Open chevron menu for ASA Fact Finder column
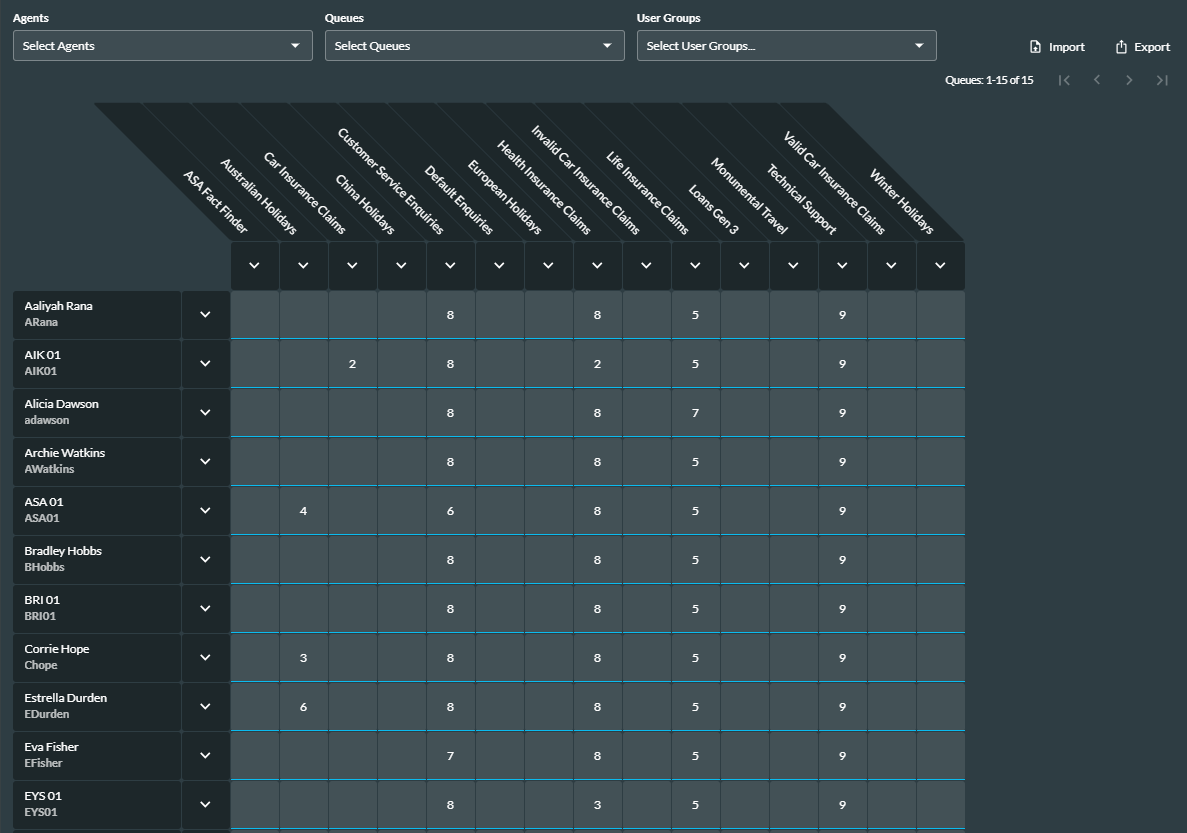1187x833 pixels. 254,266
